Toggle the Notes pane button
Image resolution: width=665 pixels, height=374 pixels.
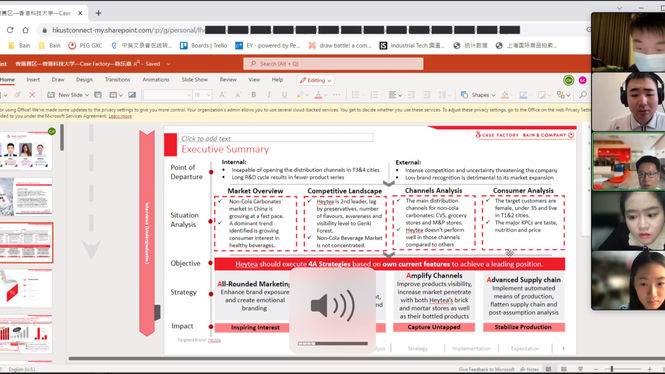point(530,369)
